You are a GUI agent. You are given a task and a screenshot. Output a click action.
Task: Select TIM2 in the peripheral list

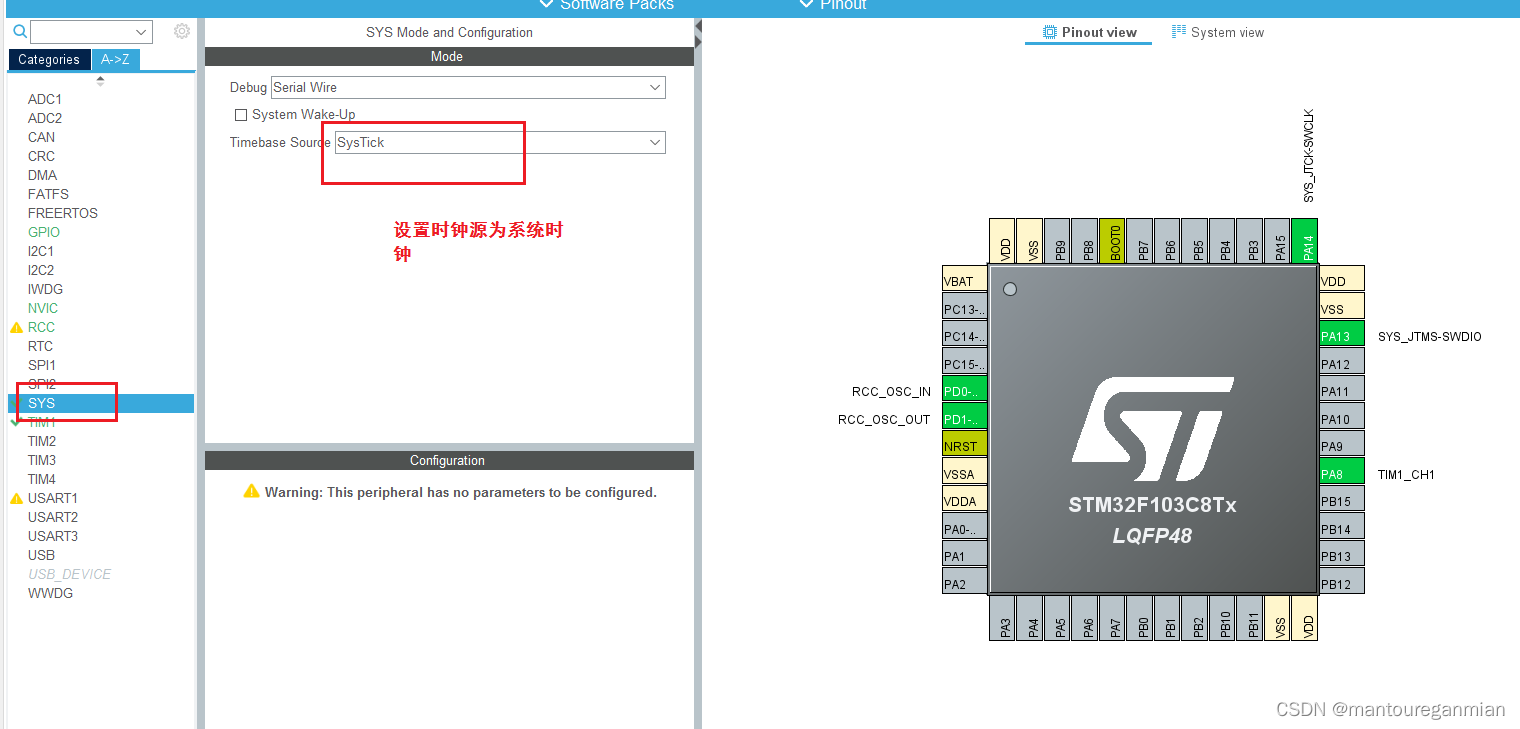(42, 441)
